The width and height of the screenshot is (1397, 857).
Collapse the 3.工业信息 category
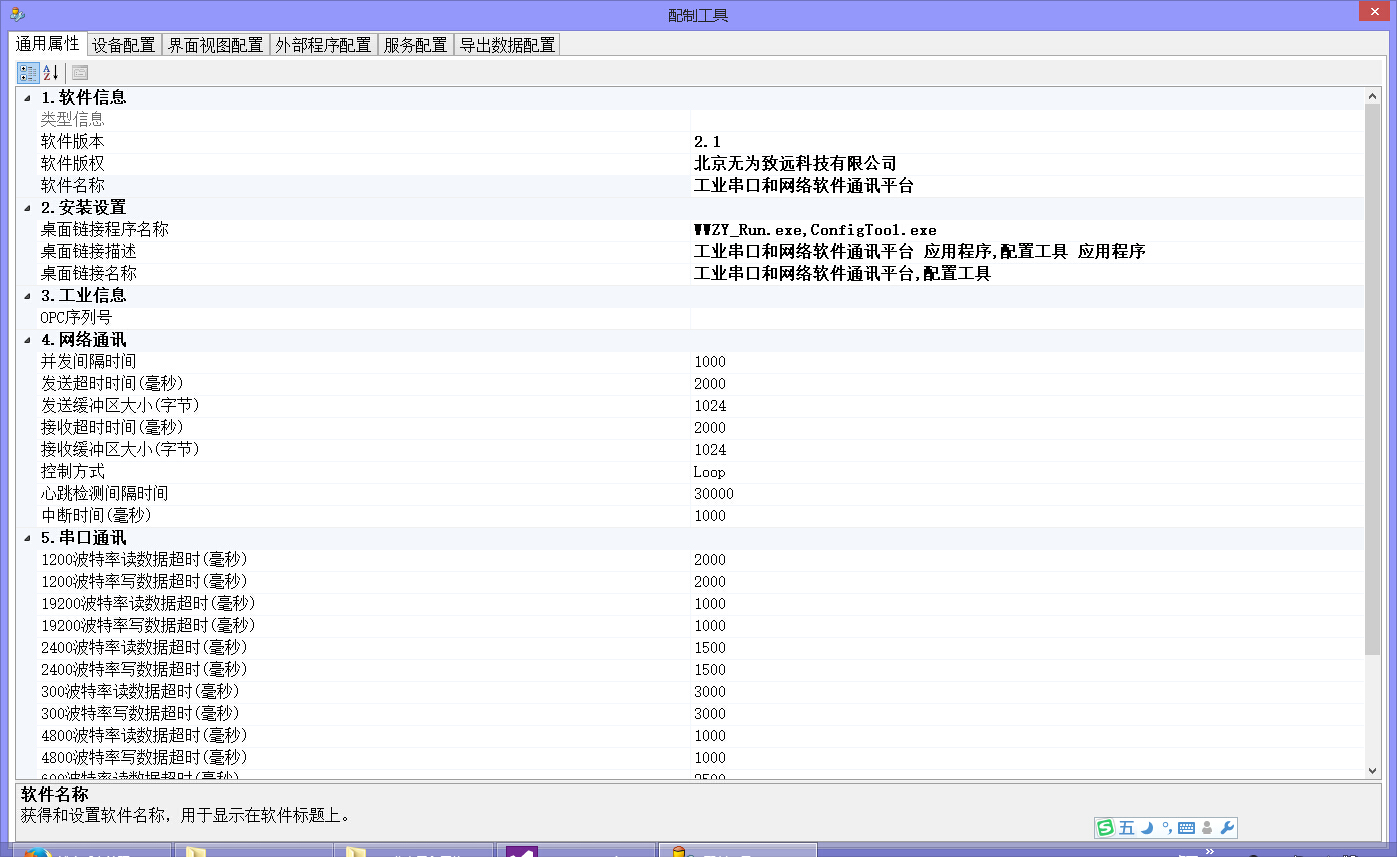pos(27,296)
